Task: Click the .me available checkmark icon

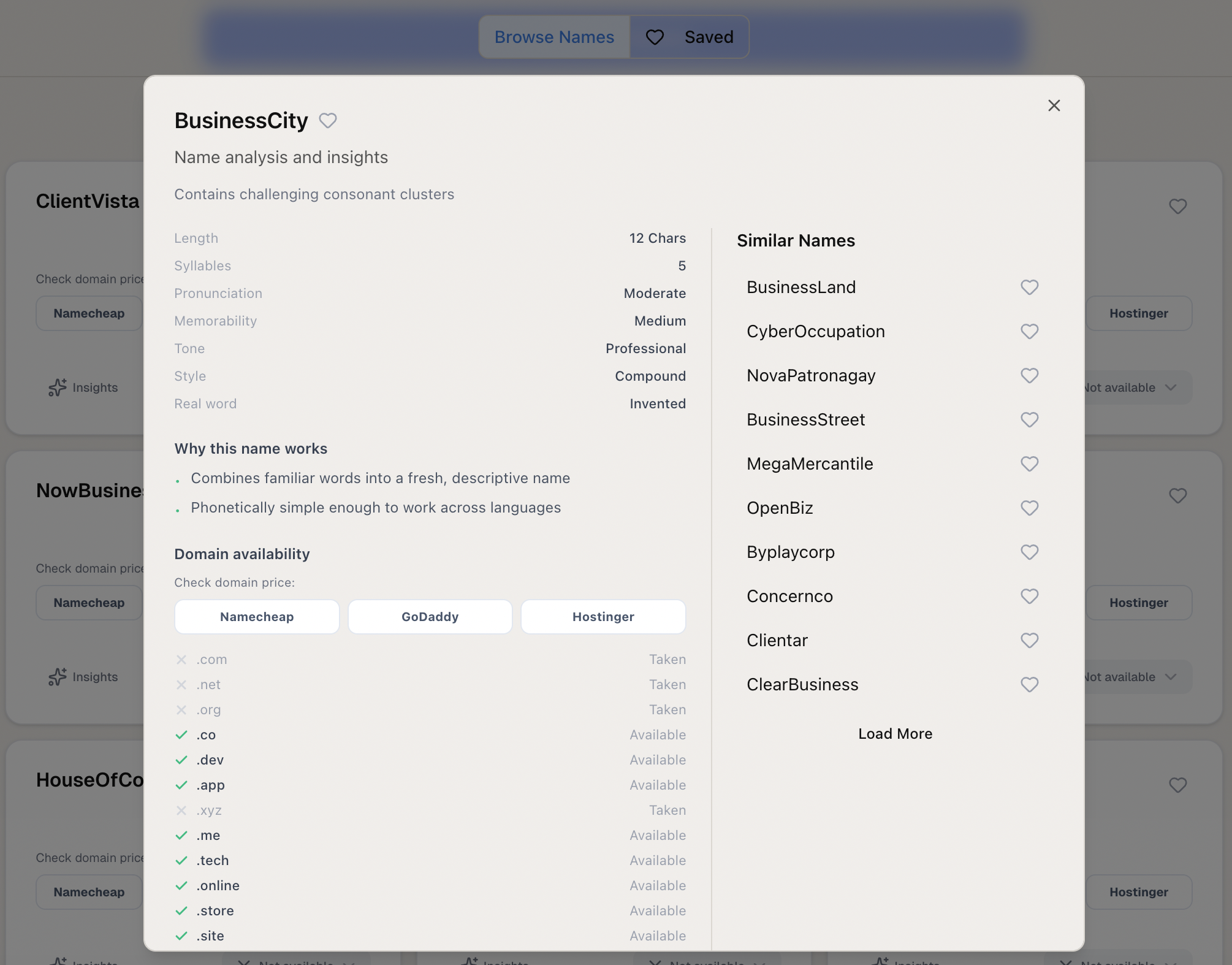Action: (x=181, y=836)
